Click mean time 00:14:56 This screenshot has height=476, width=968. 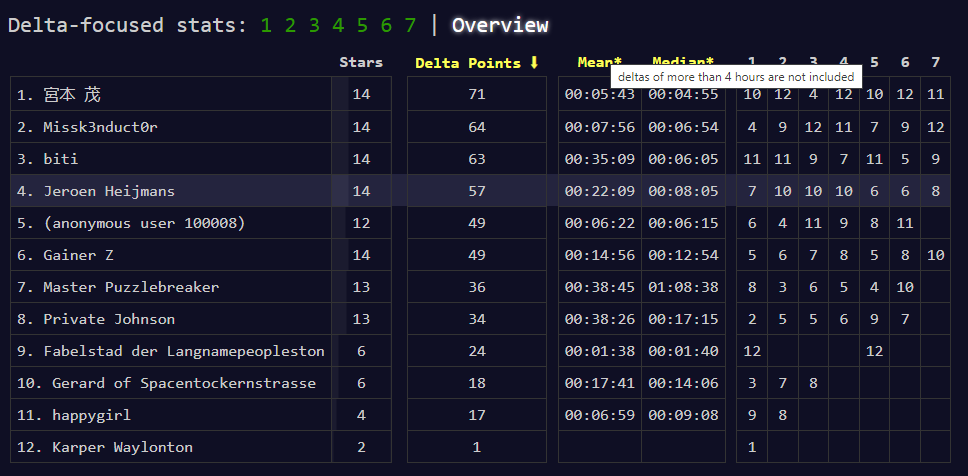[x=599, y=256]
